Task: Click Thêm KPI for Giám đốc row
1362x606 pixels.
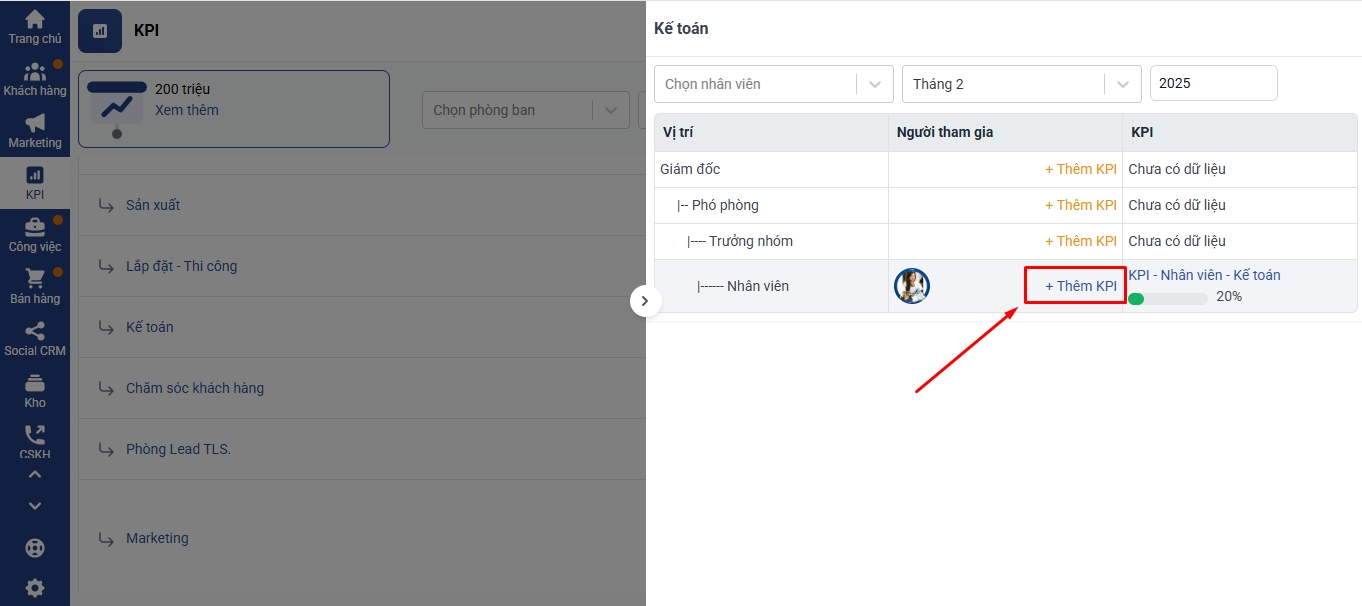Action: (x=1080, y=169)
